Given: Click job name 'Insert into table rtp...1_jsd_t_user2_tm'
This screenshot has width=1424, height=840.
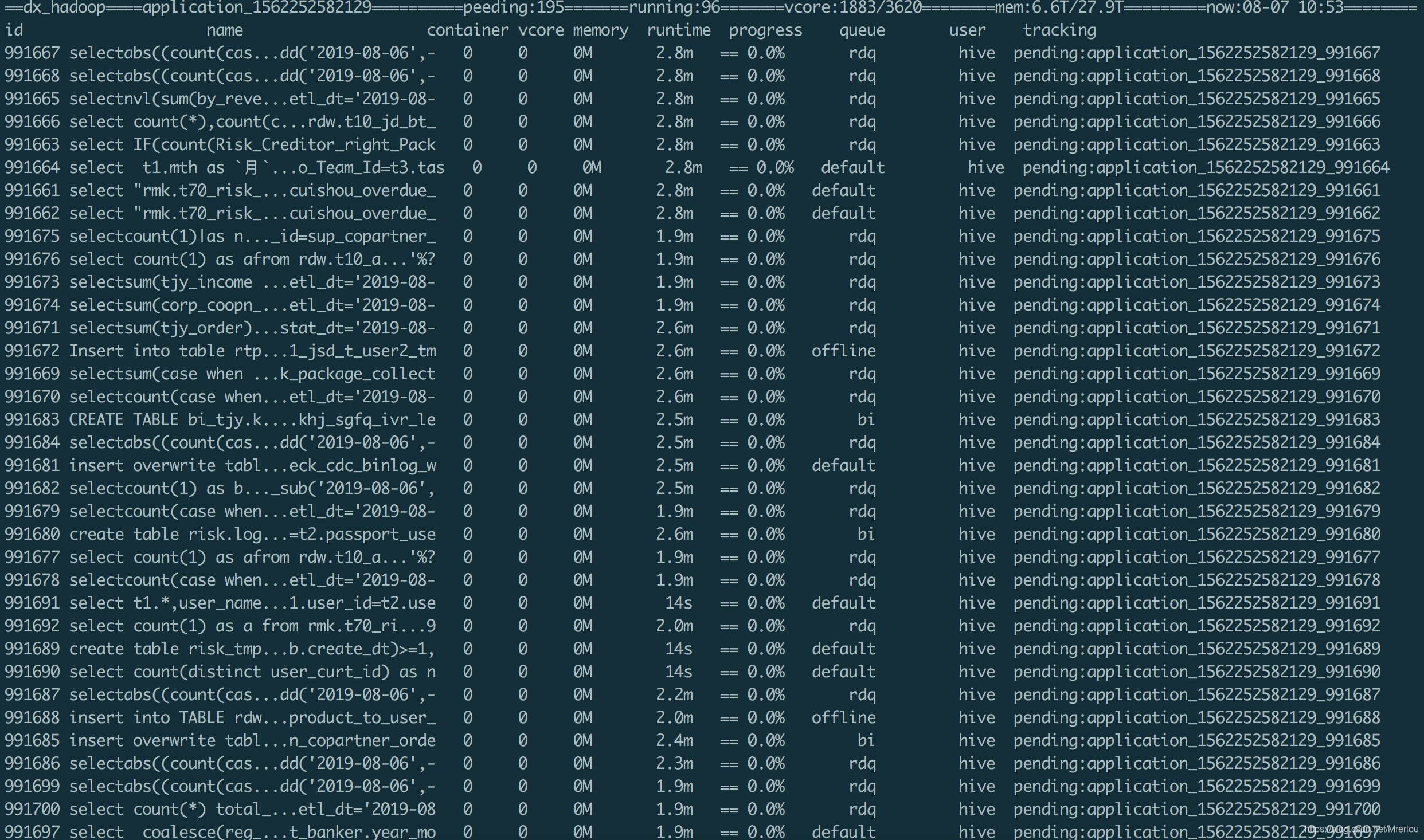Looking at the screenshot, I should click(252, 351).
